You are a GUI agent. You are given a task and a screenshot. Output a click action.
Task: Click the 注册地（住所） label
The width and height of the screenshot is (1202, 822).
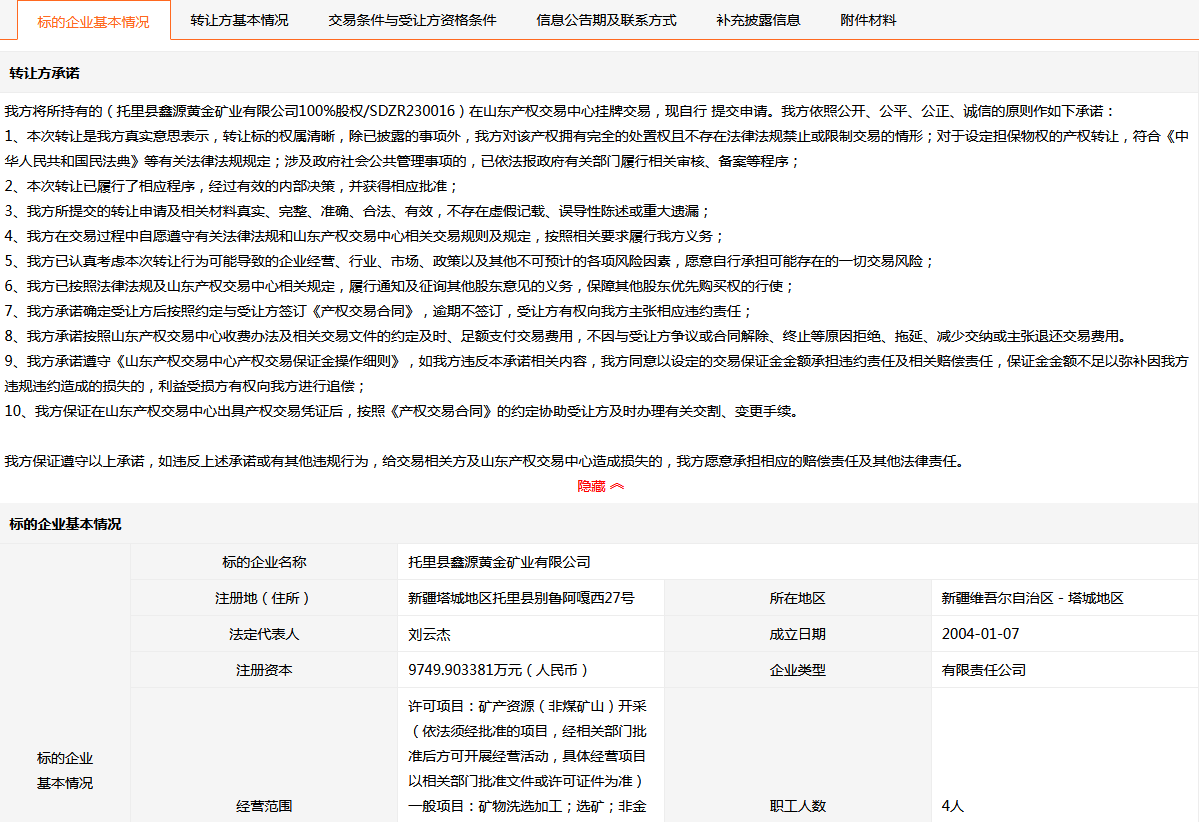(264, 598)
